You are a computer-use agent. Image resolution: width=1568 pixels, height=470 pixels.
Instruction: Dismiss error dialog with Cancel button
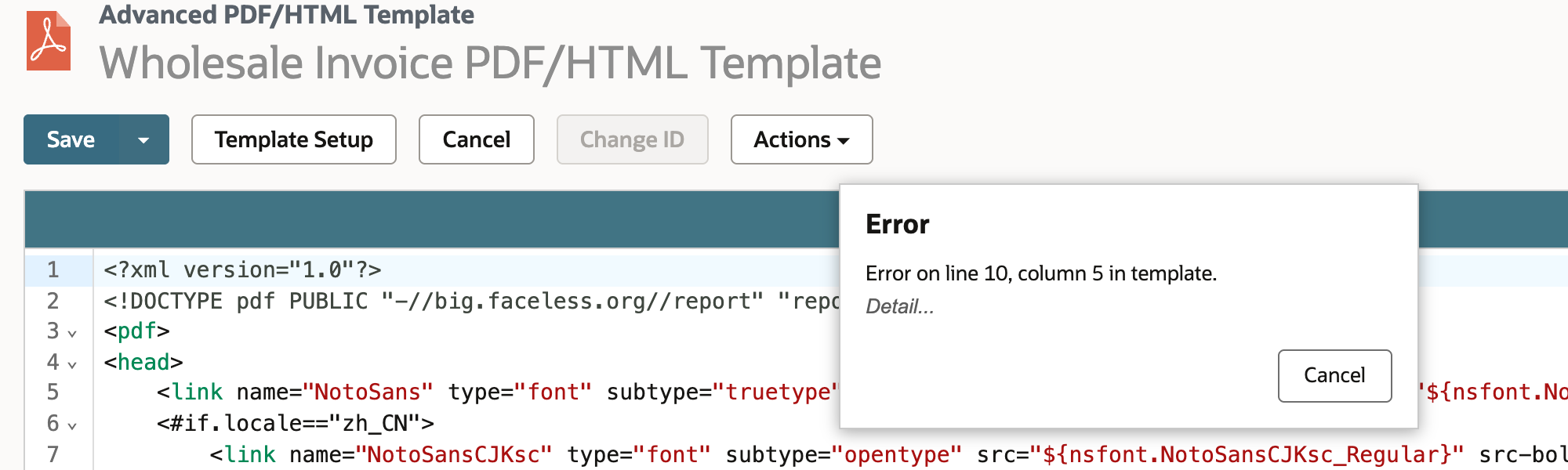tap(1334, 375)
